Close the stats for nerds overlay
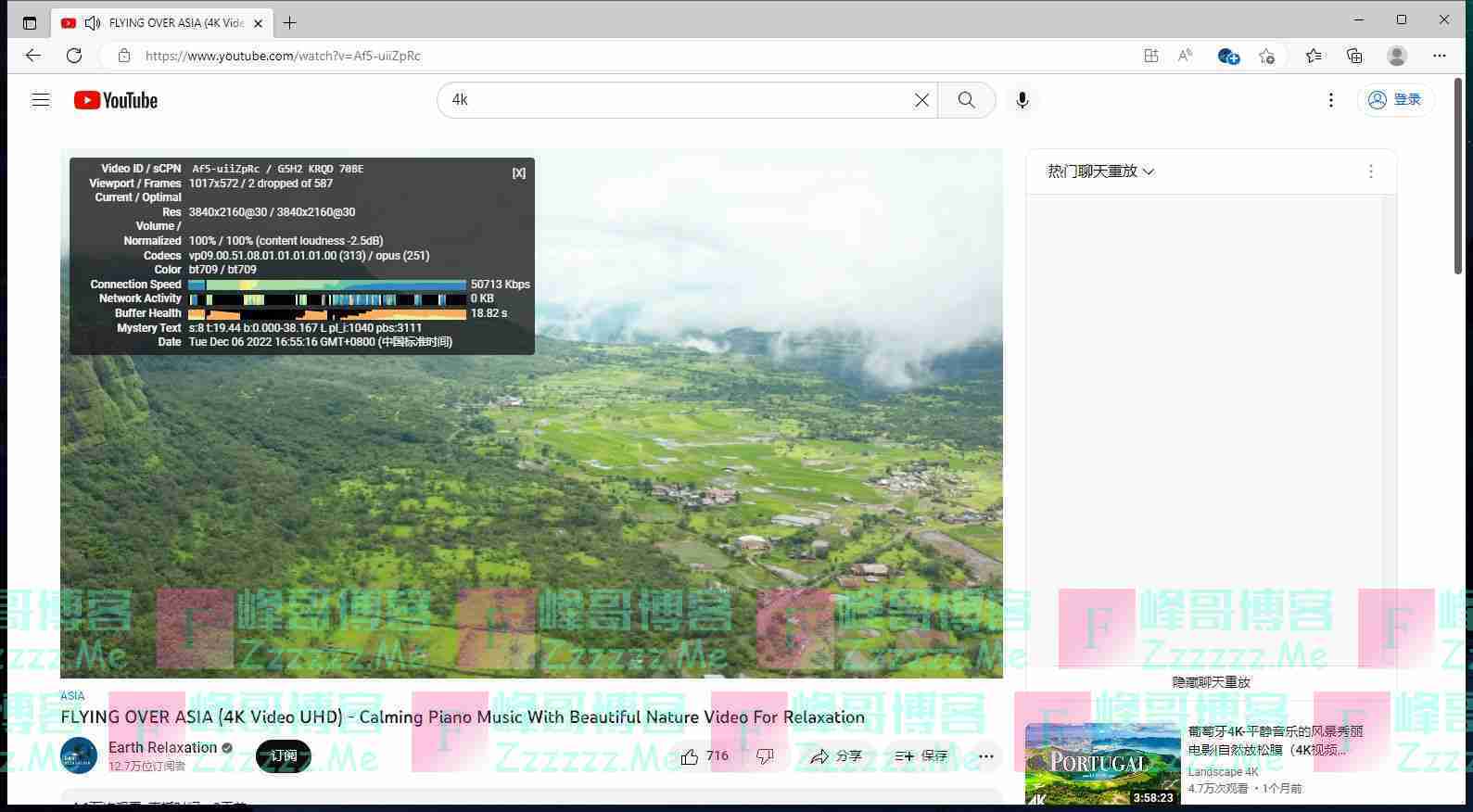Image resolution: width=1473 pixels, height=812 pixels. point(518,172)
